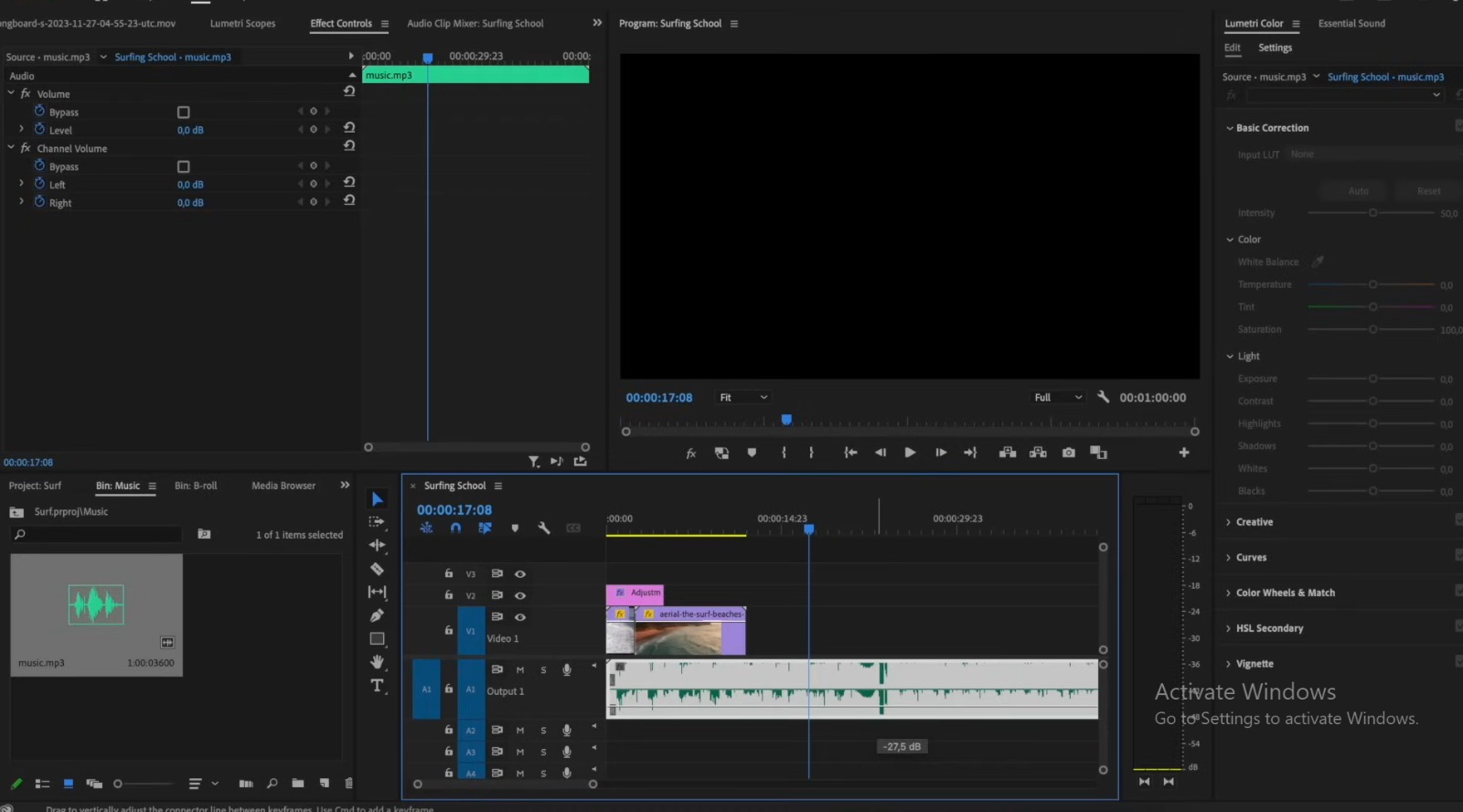The image size is (1463, 812).
Task: Open the Bin: B-roll tab
Action: 196,486
